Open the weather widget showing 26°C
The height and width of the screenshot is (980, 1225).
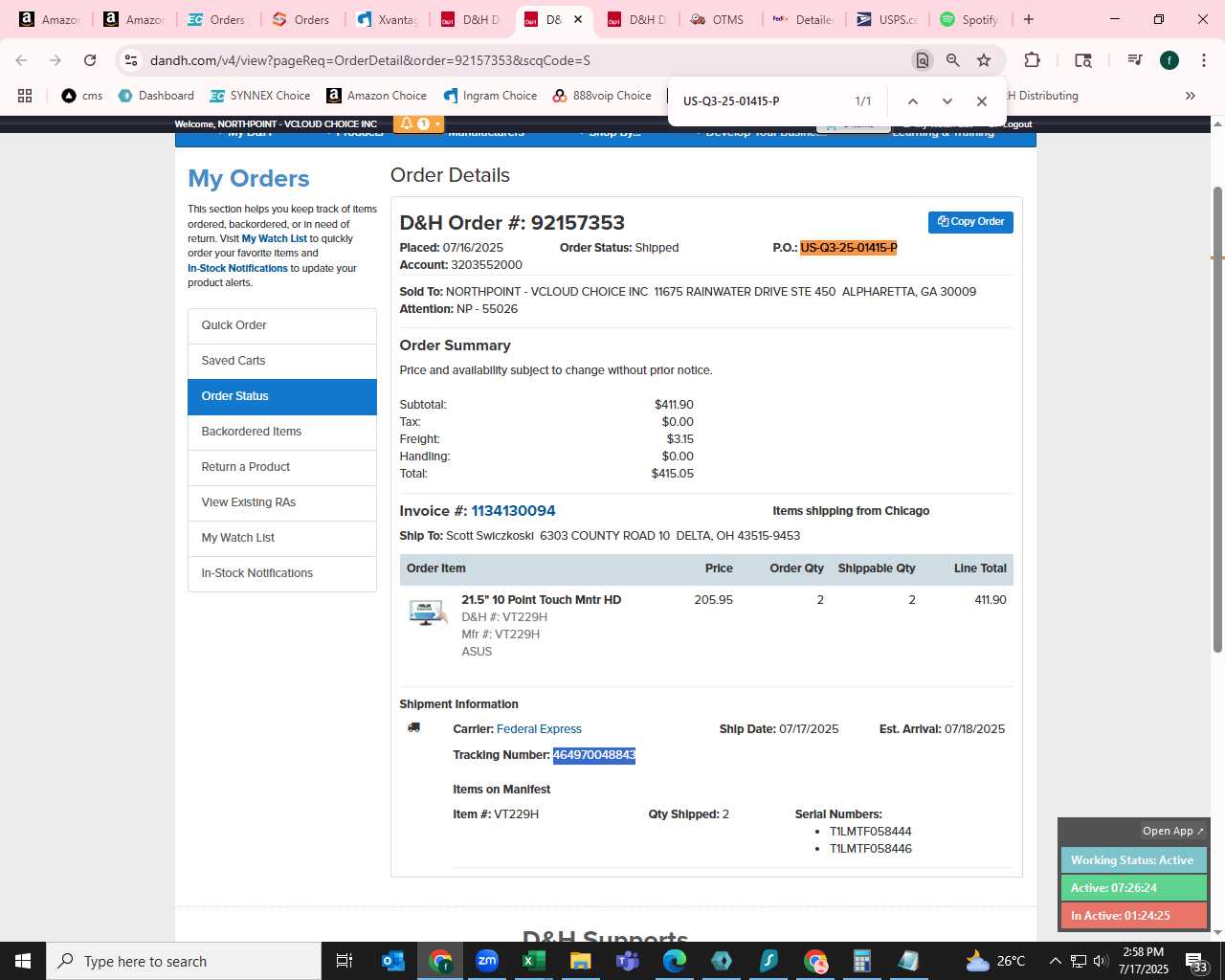(995, 961)
